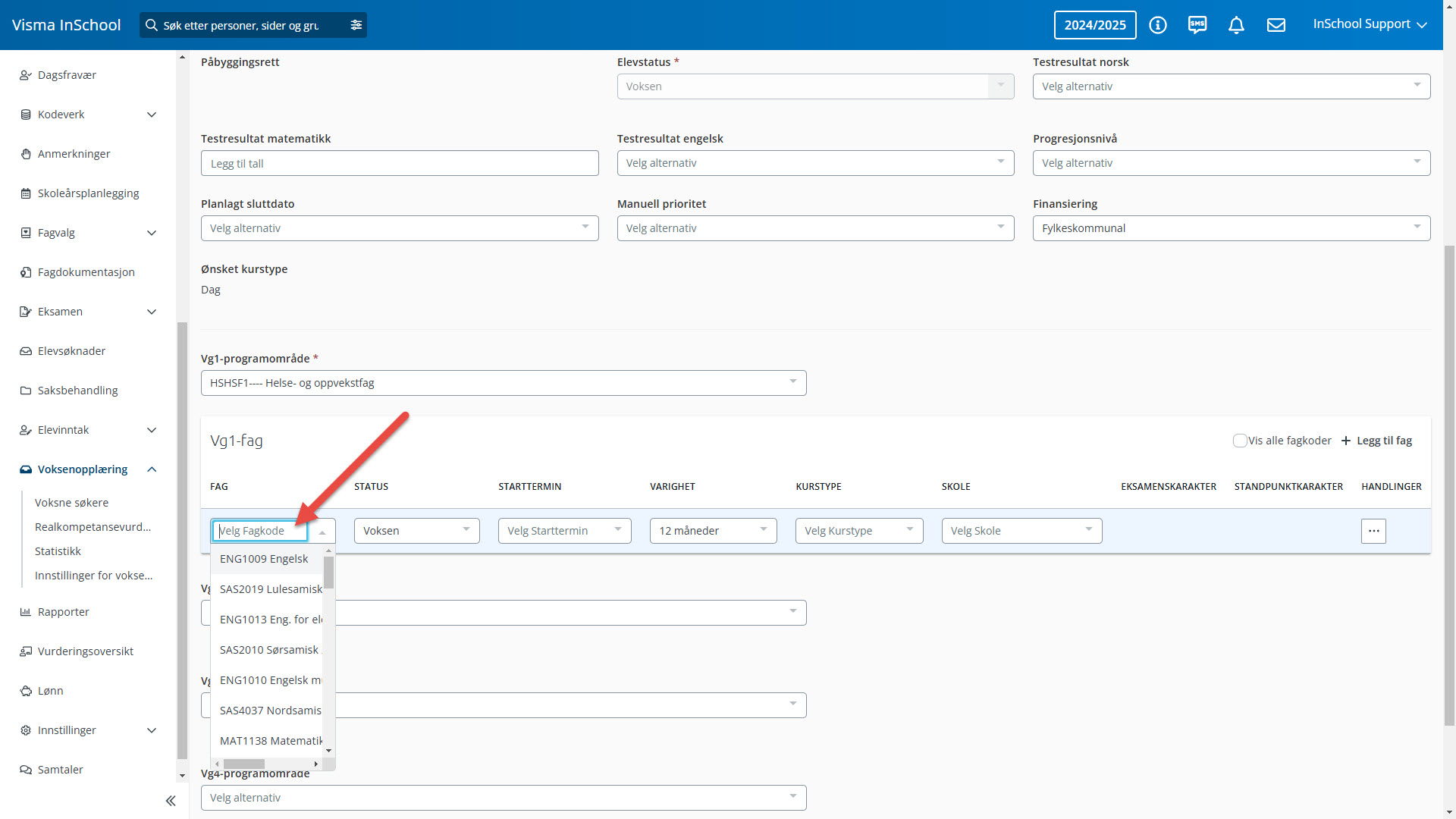1456x819 pixels.
Task: Click Testresultat matematikk input field
Action: tap(400, 163)
